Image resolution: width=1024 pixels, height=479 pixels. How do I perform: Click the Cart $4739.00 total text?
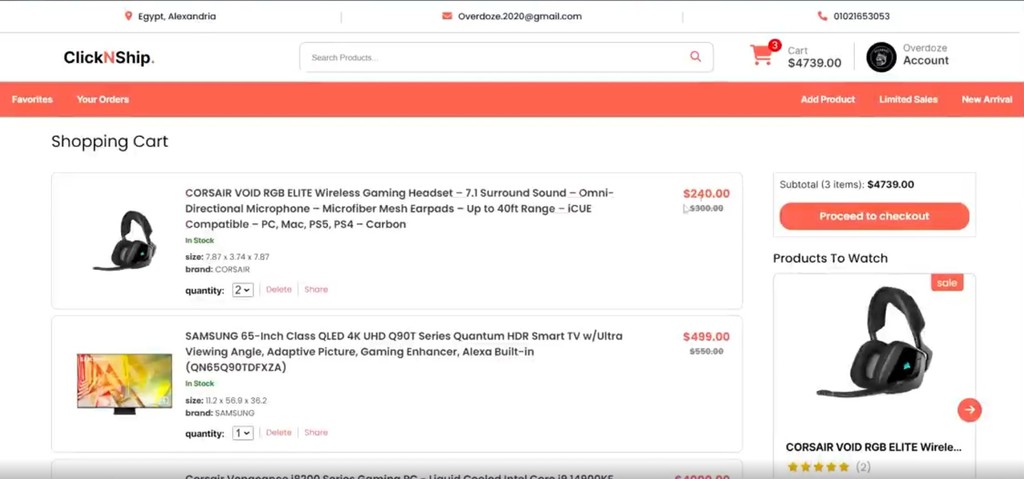click(x=814, y=58)
